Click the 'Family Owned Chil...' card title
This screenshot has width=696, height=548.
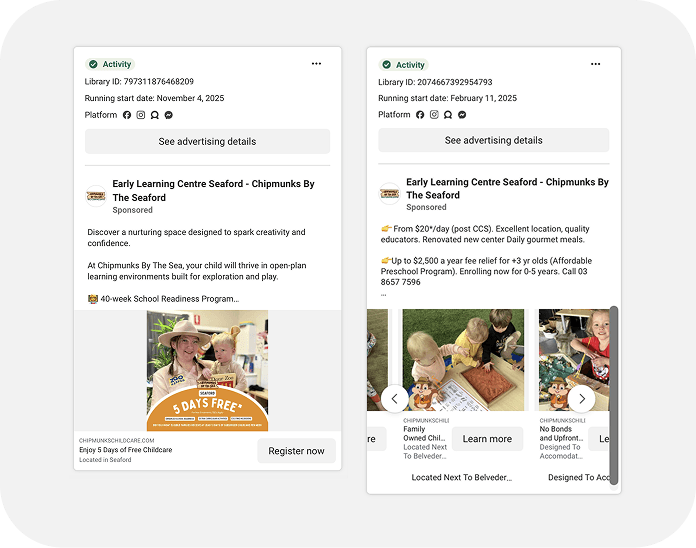(424, 434)
